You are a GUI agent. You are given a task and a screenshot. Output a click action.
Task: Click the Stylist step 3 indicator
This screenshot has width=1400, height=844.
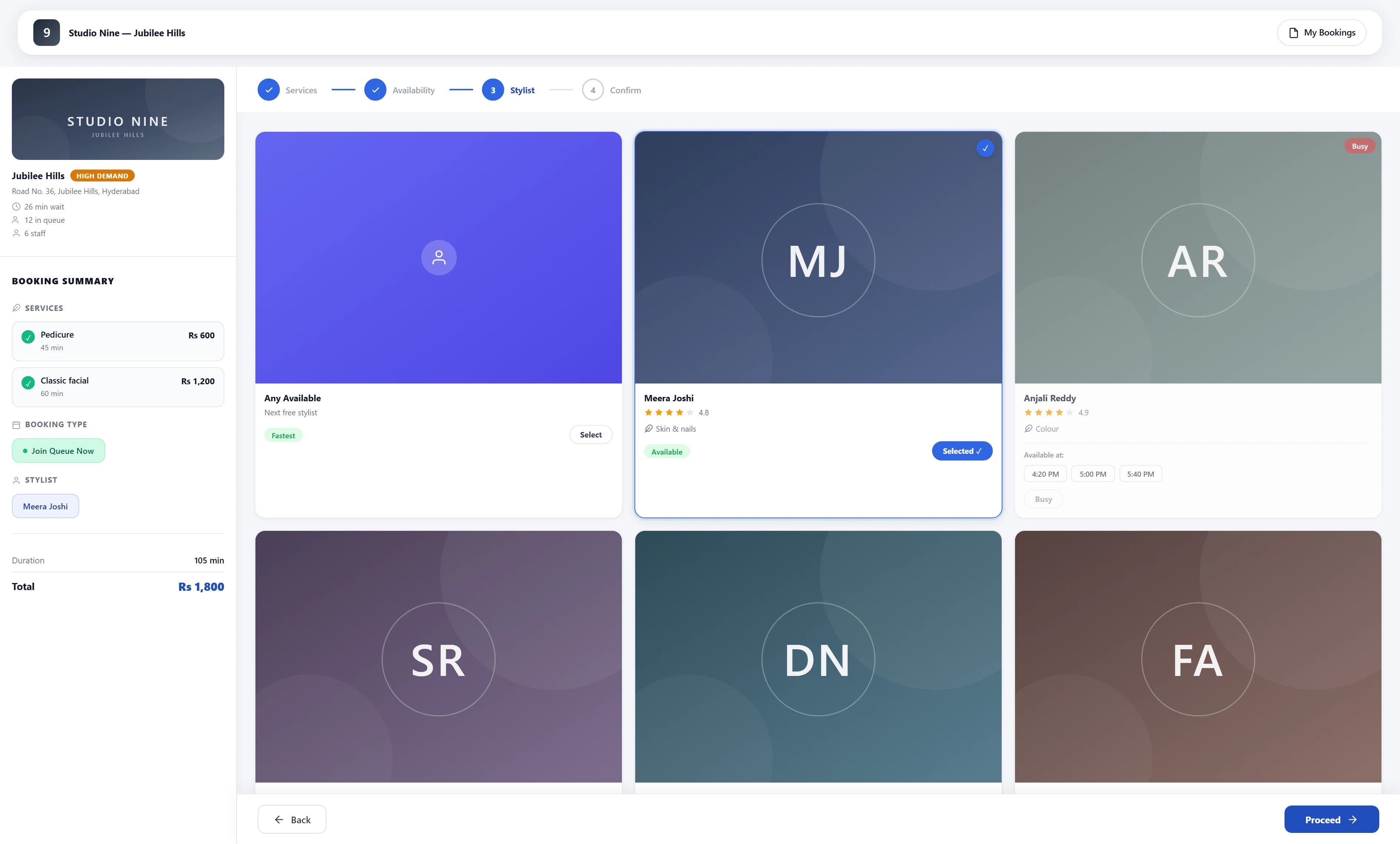(493, 90)
